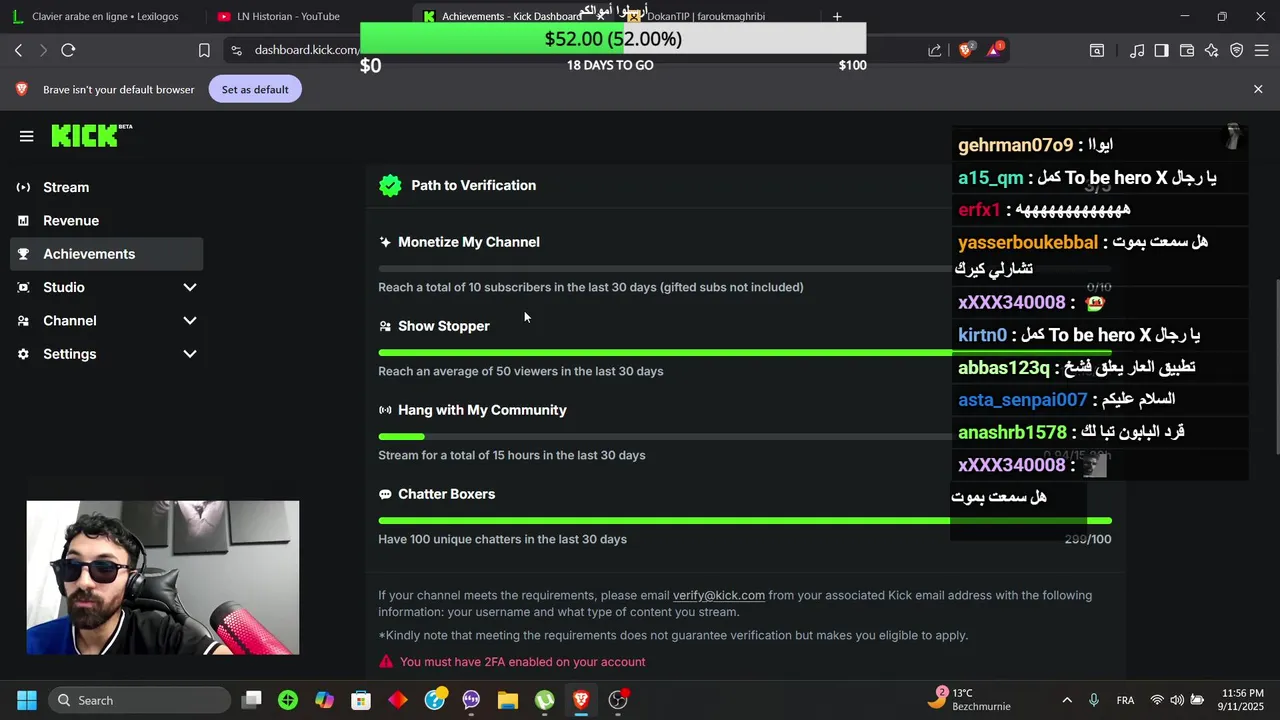Open Task View on the taskbar
This screenshot has width=1280, height=720.
(x=252, y=700)
